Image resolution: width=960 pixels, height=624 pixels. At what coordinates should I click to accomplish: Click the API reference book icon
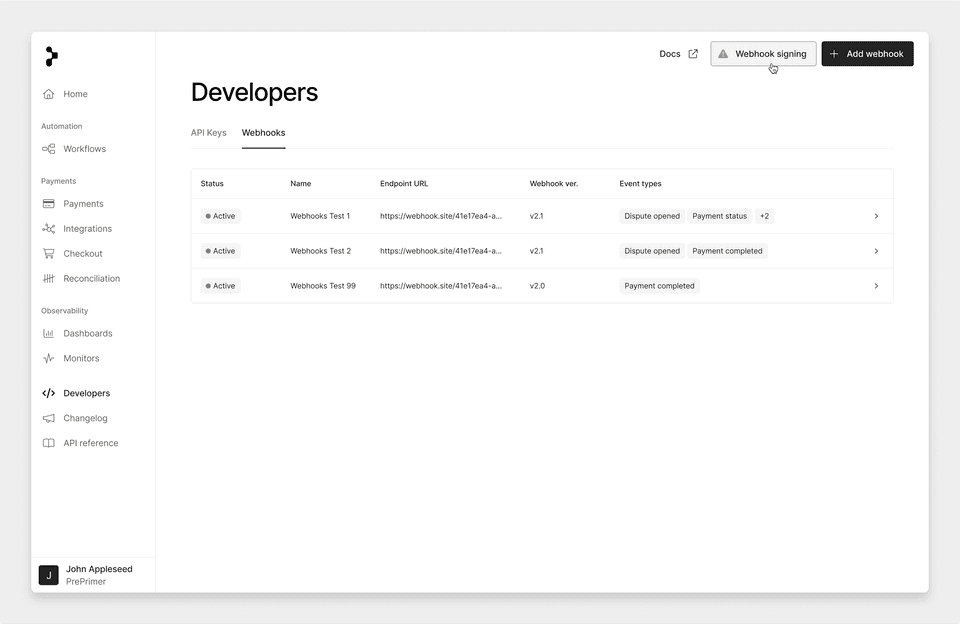coord(48,443)
